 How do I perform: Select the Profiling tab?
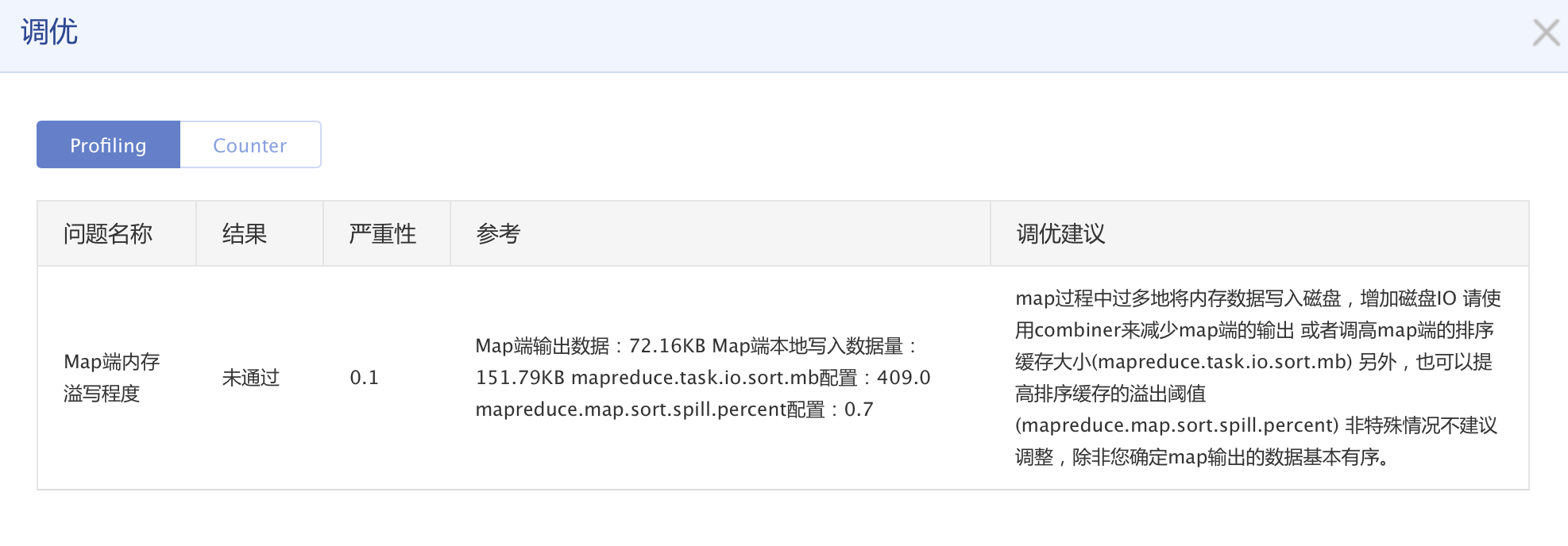[109, 145]
